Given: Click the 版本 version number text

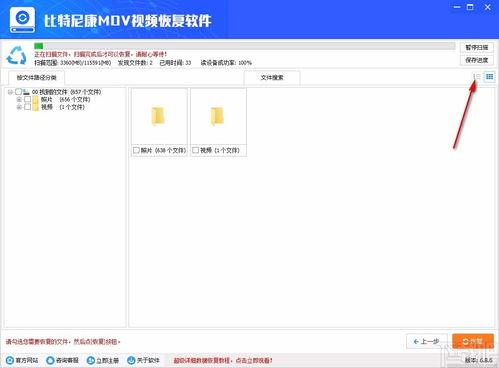Looking at the screenshot, I should (x=479, y=360).
